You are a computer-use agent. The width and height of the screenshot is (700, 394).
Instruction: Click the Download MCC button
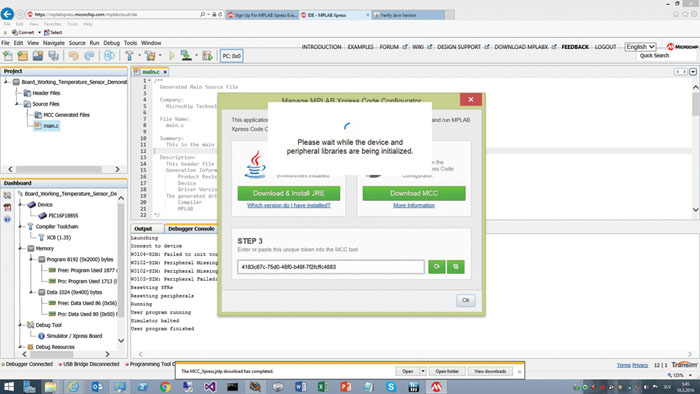click(x=414, y=193)
